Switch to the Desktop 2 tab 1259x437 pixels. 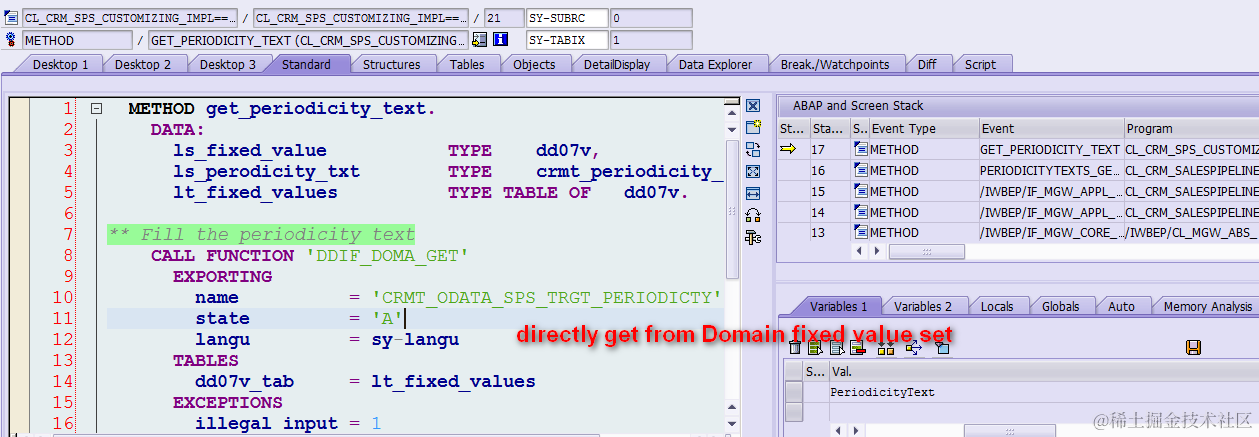(142, 64)
